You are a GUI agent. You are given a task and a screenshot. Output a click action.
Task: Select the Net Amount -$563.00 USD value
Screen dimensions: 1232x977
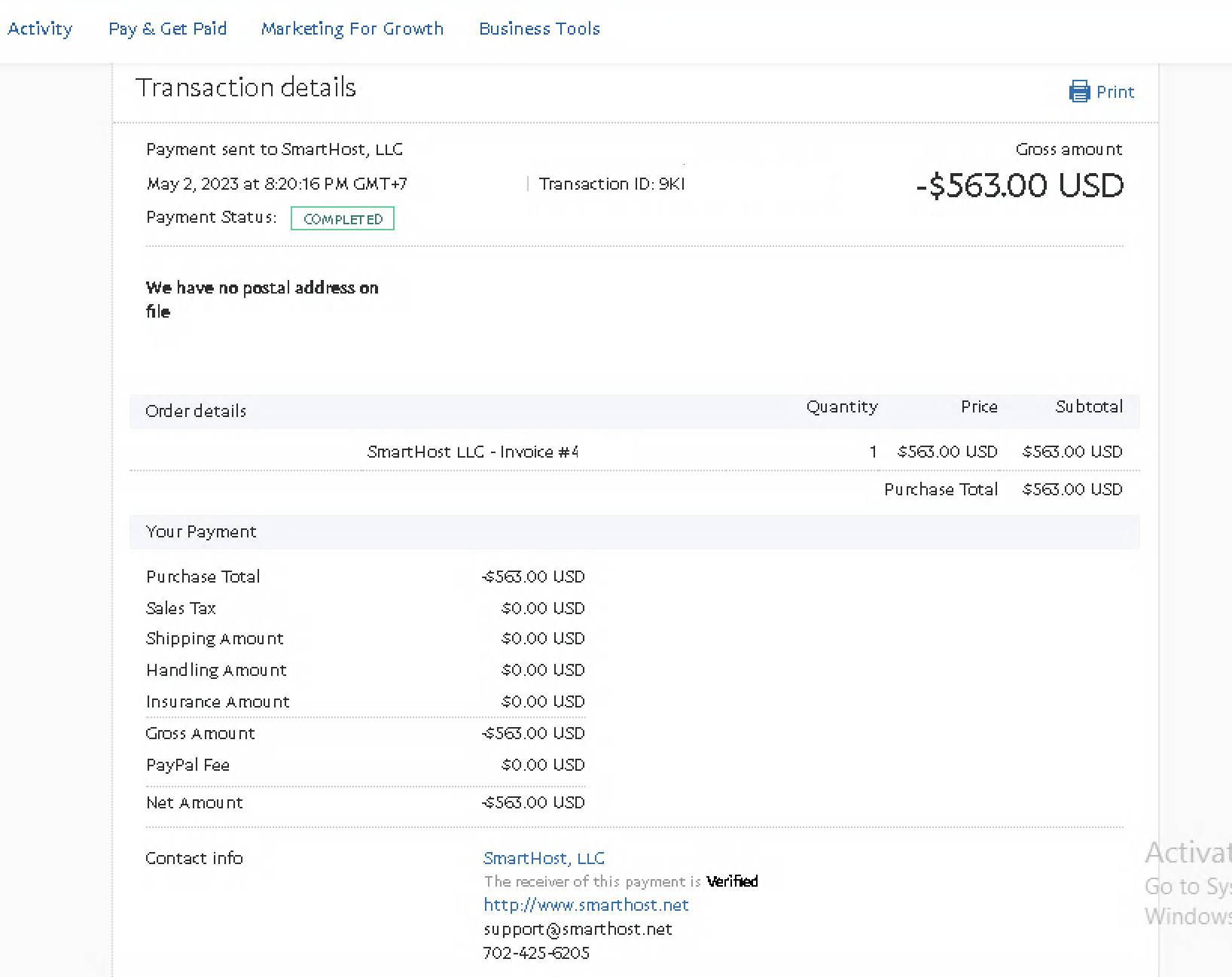(x=533, y=802)
